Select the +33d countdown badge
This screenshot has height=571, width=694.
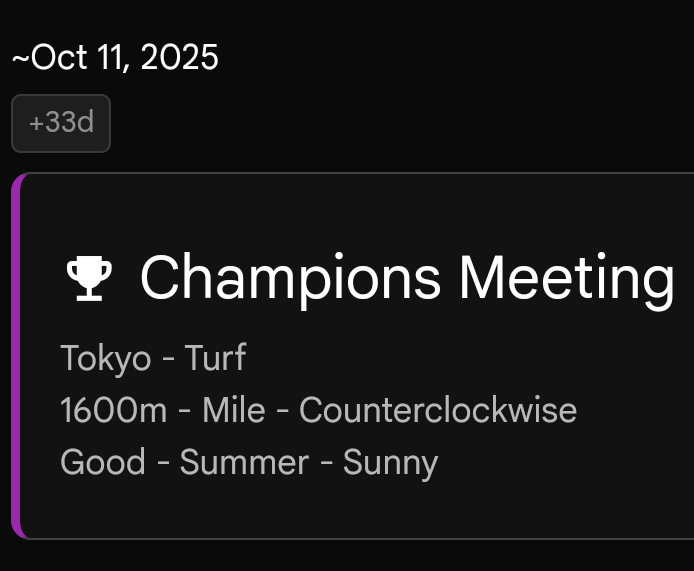tap(61, 123)
